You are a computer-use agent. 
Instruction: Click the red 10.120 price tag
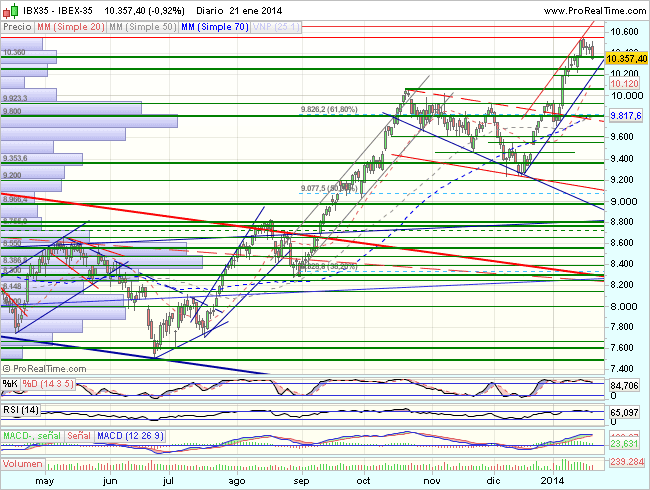tap(624, 84)
